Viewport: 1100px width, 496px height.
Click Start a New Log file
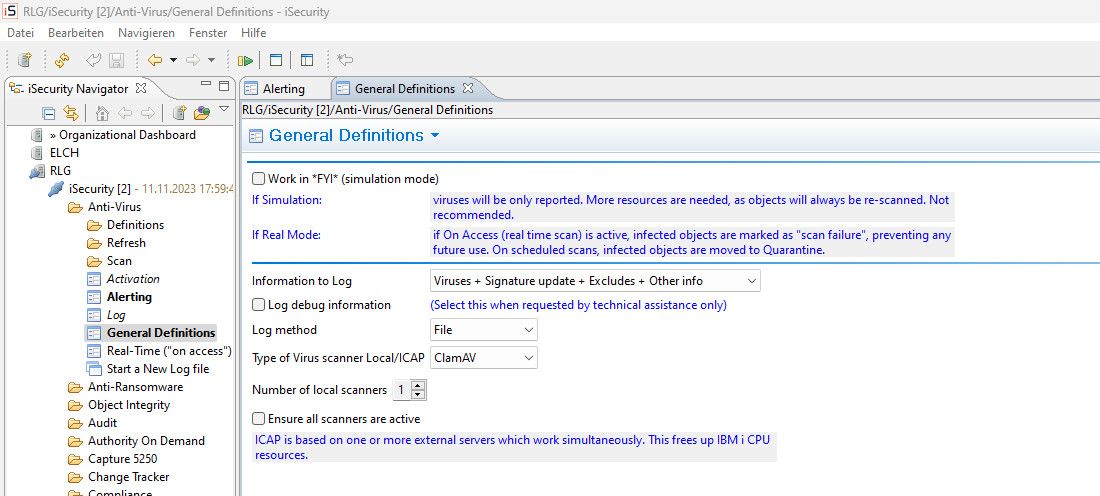[158, 369]
